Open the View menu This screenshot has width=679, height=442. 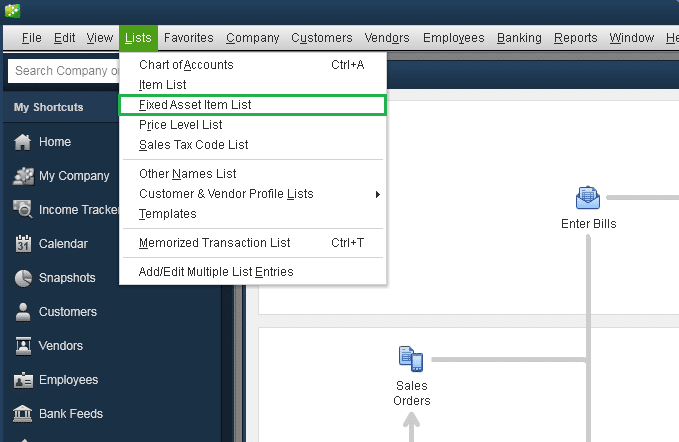100,38
